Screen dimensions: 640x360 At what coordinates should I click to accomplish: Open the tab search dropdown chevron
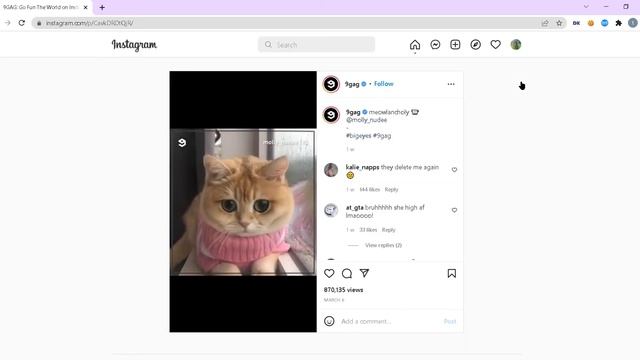(x=586, y=7)
